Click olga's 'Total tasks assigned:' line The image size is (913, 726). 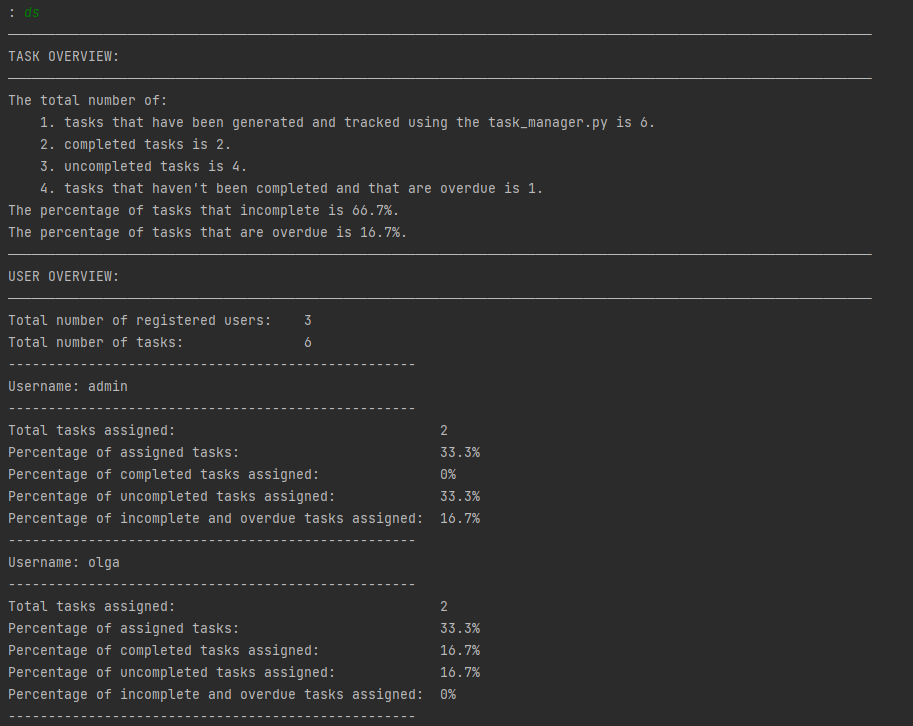[228, 607]
